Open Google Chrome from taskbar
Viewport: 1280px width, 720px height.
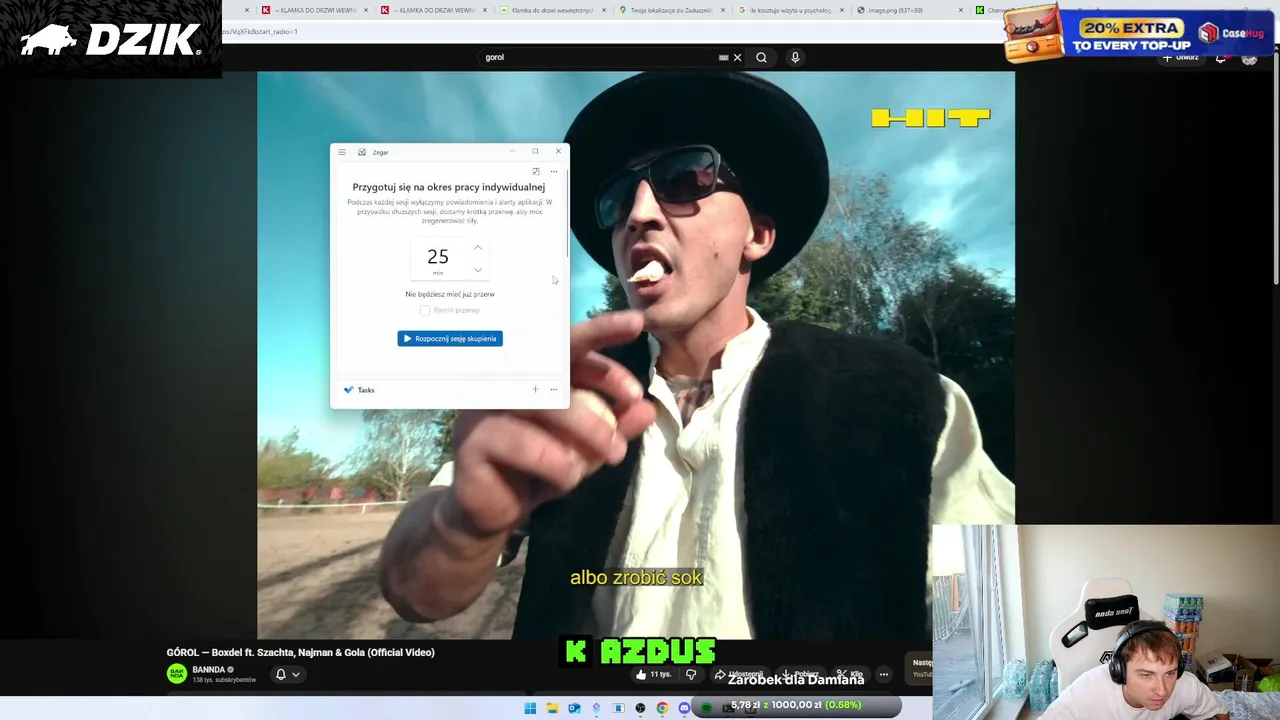[x=662, y=708]
